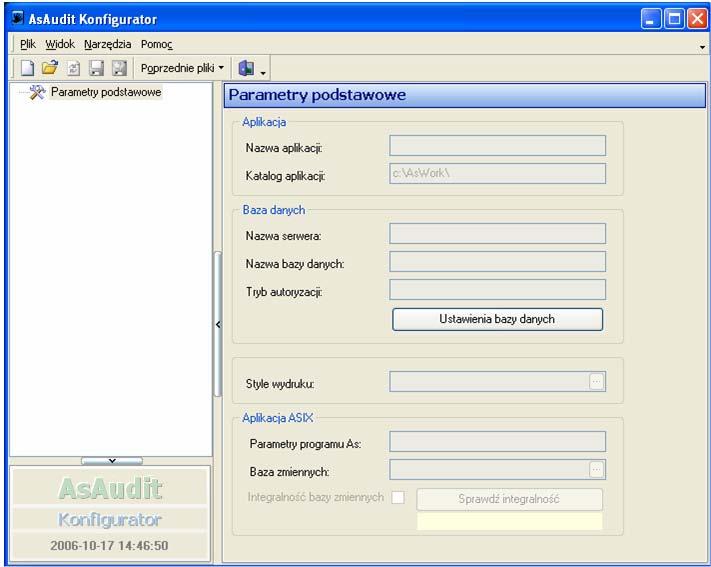Open the Pomoc menu
711x567 pixels.
click(x=156, y=44)
